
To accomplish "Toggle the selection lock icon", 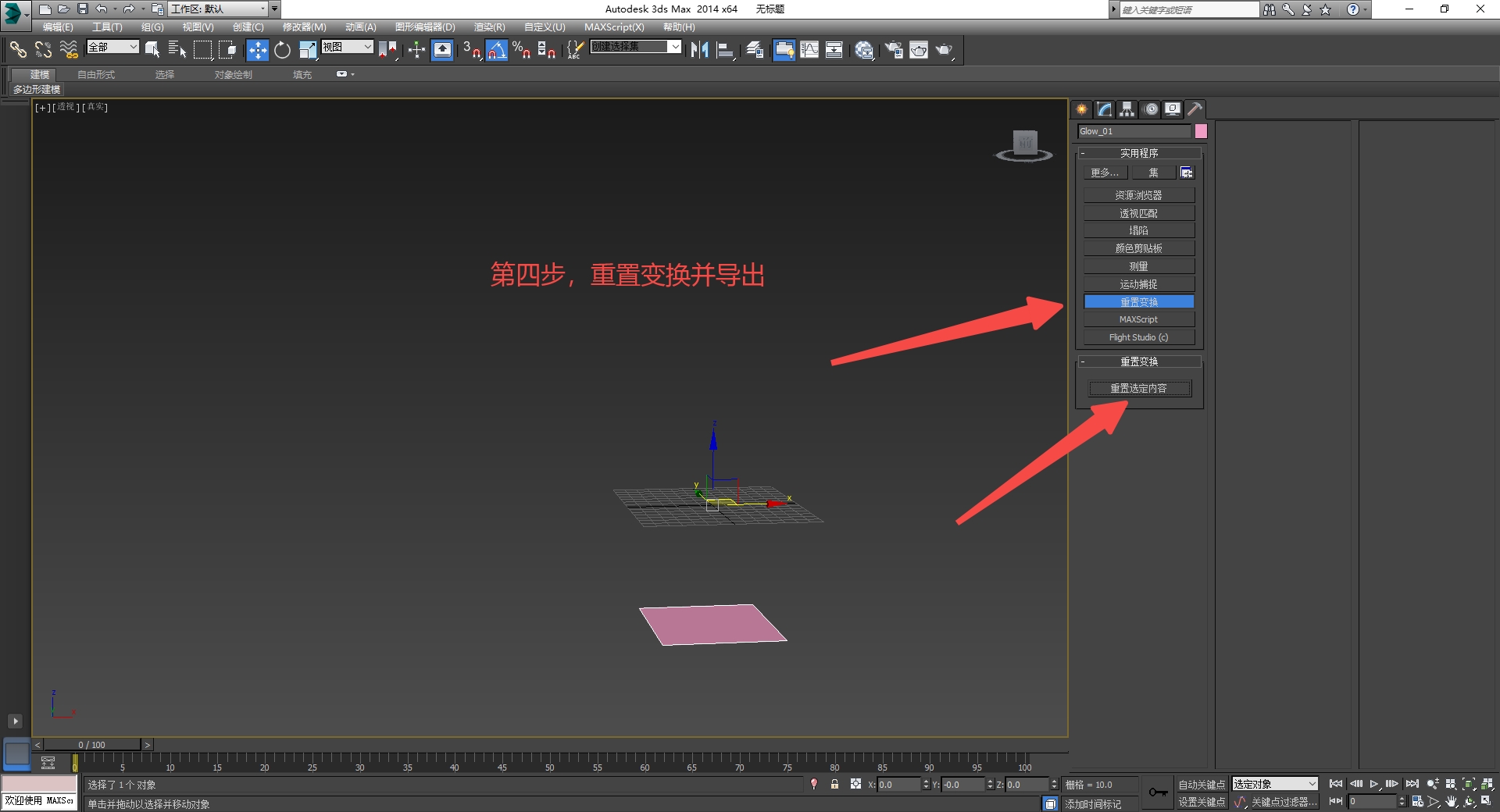I will [x=834, y=784].
